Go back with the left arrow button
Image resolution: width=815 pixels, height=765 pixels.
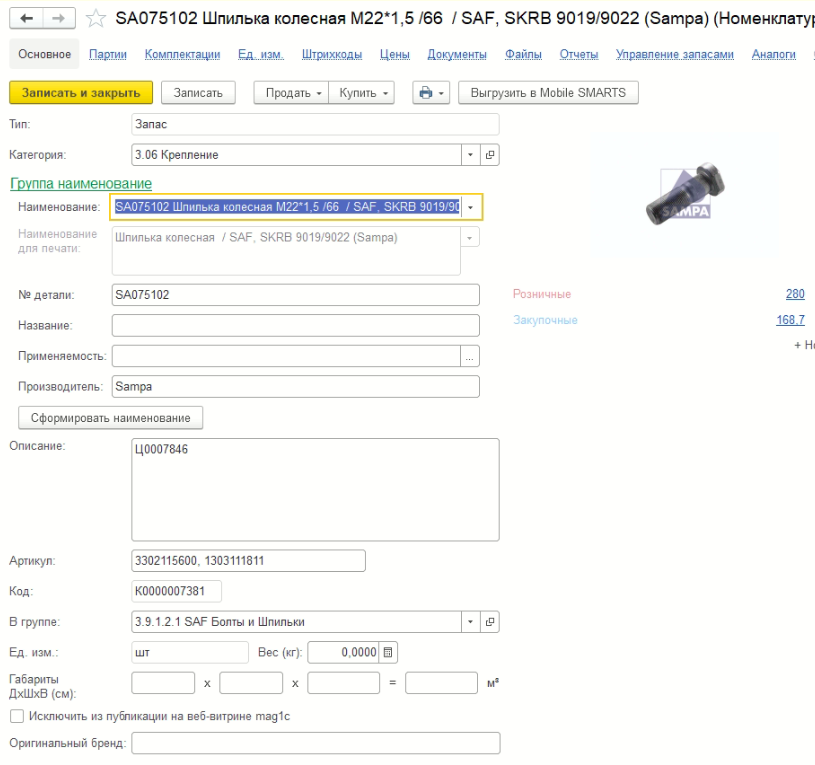click(x=27, y=19)
